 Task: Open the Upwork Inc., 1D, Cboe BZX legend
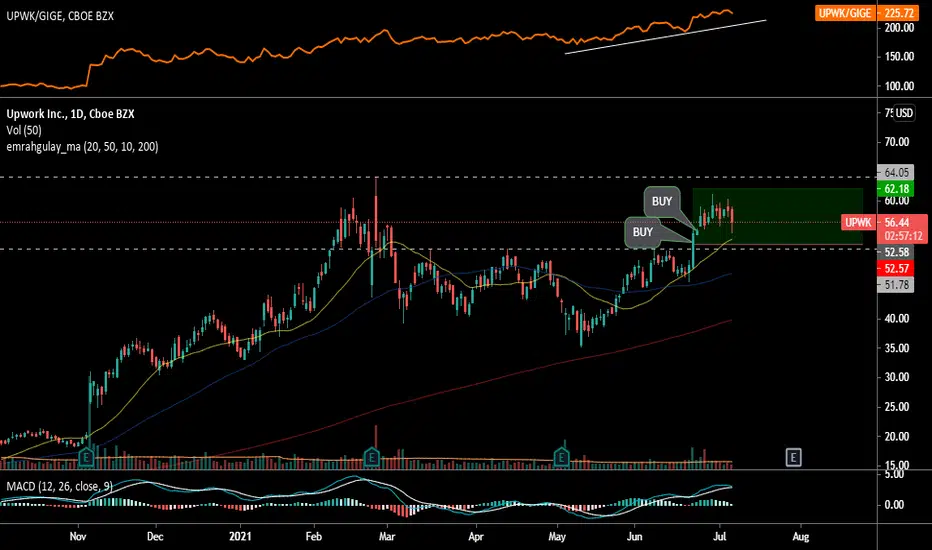point(70,114)
